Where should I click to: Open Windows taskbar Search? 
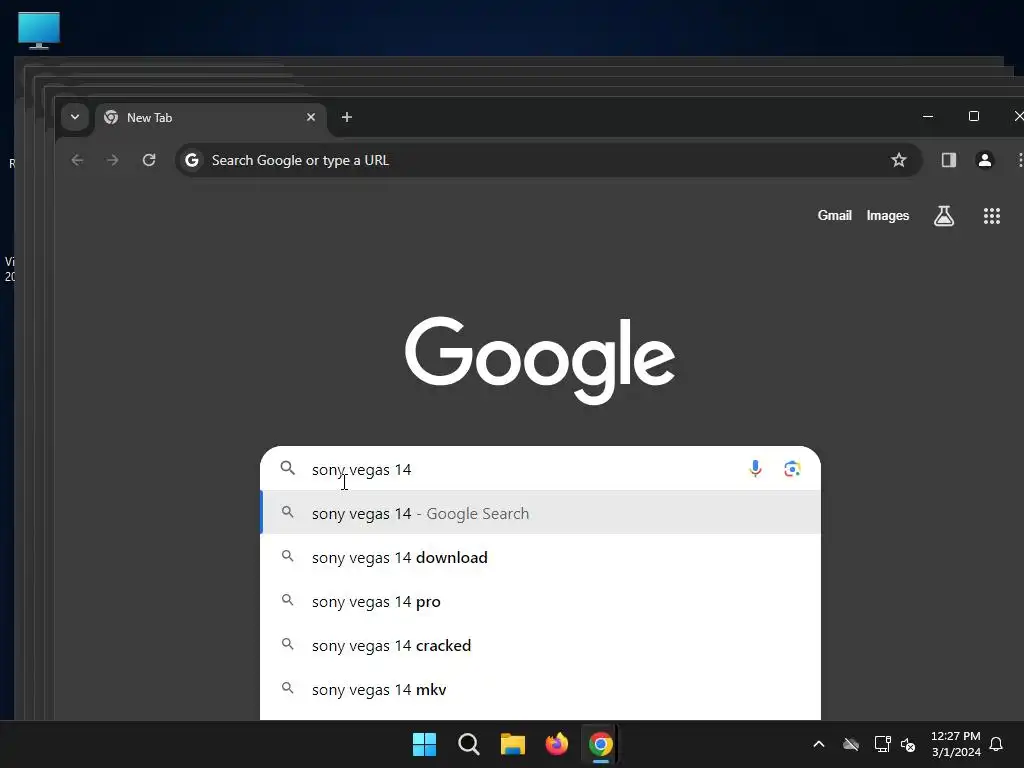pos(469,744)
